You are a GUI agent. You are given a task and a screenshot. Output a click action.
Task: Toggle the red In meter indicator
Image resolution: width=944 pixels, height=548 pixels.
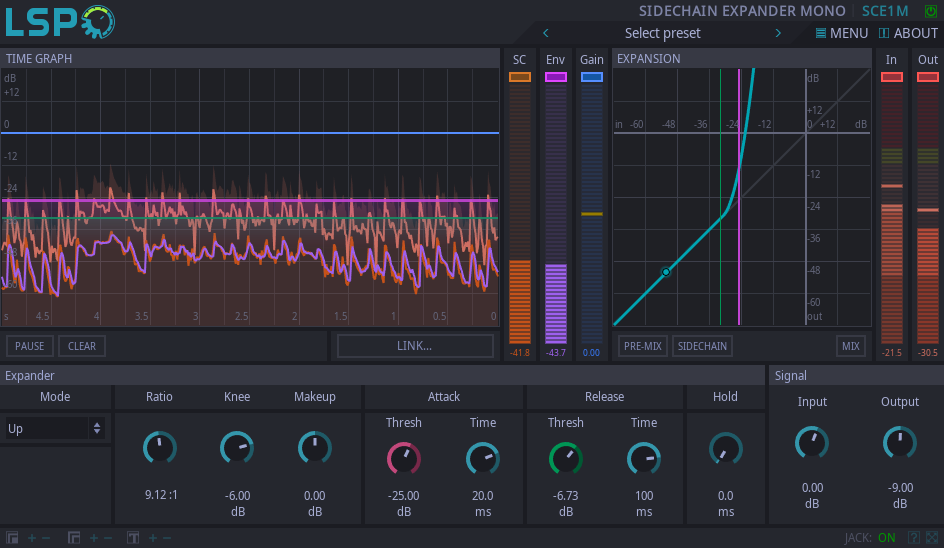pyautogui.click(x=892, y=77)
